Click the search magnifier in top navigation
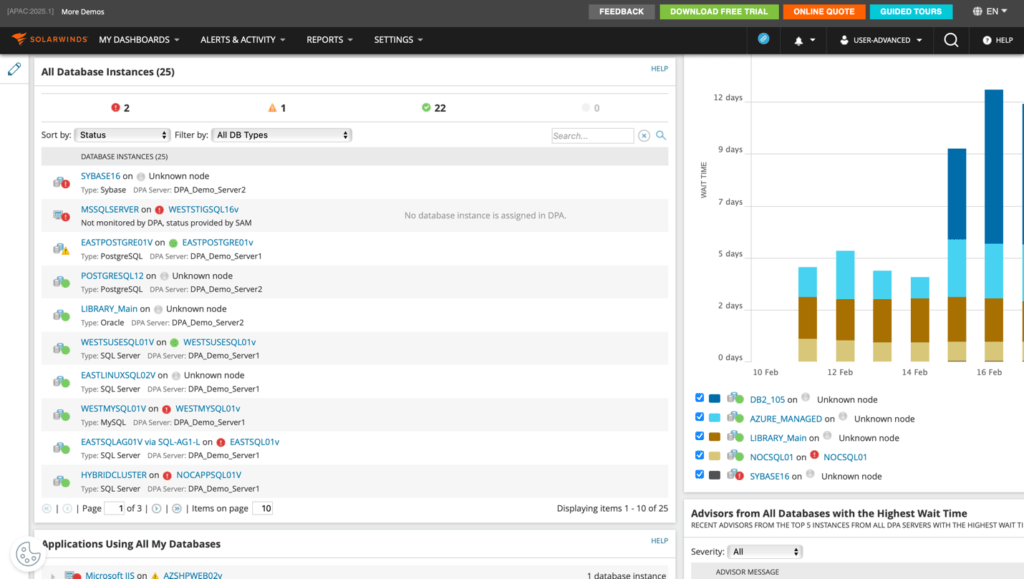The image size is (1024, 579). tap(951, 40)
